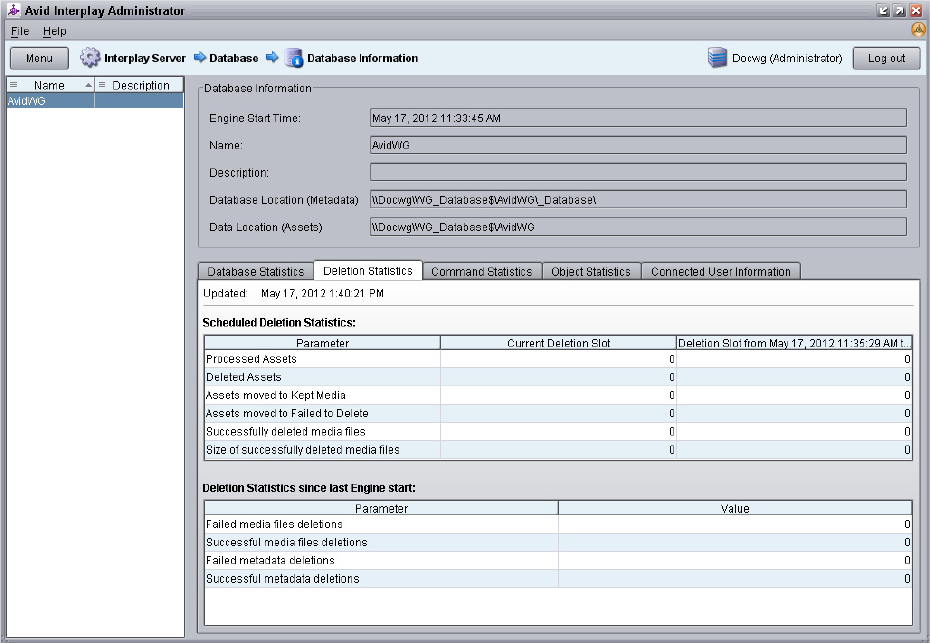Open the File menu

click(x=20, y=31)
